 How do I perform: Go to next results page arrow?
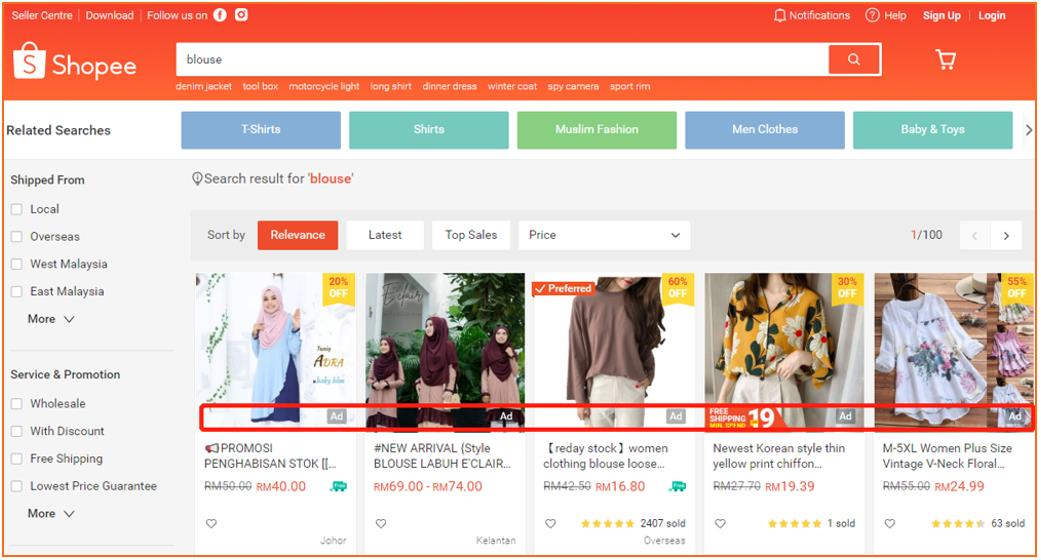click(1006, 235)
